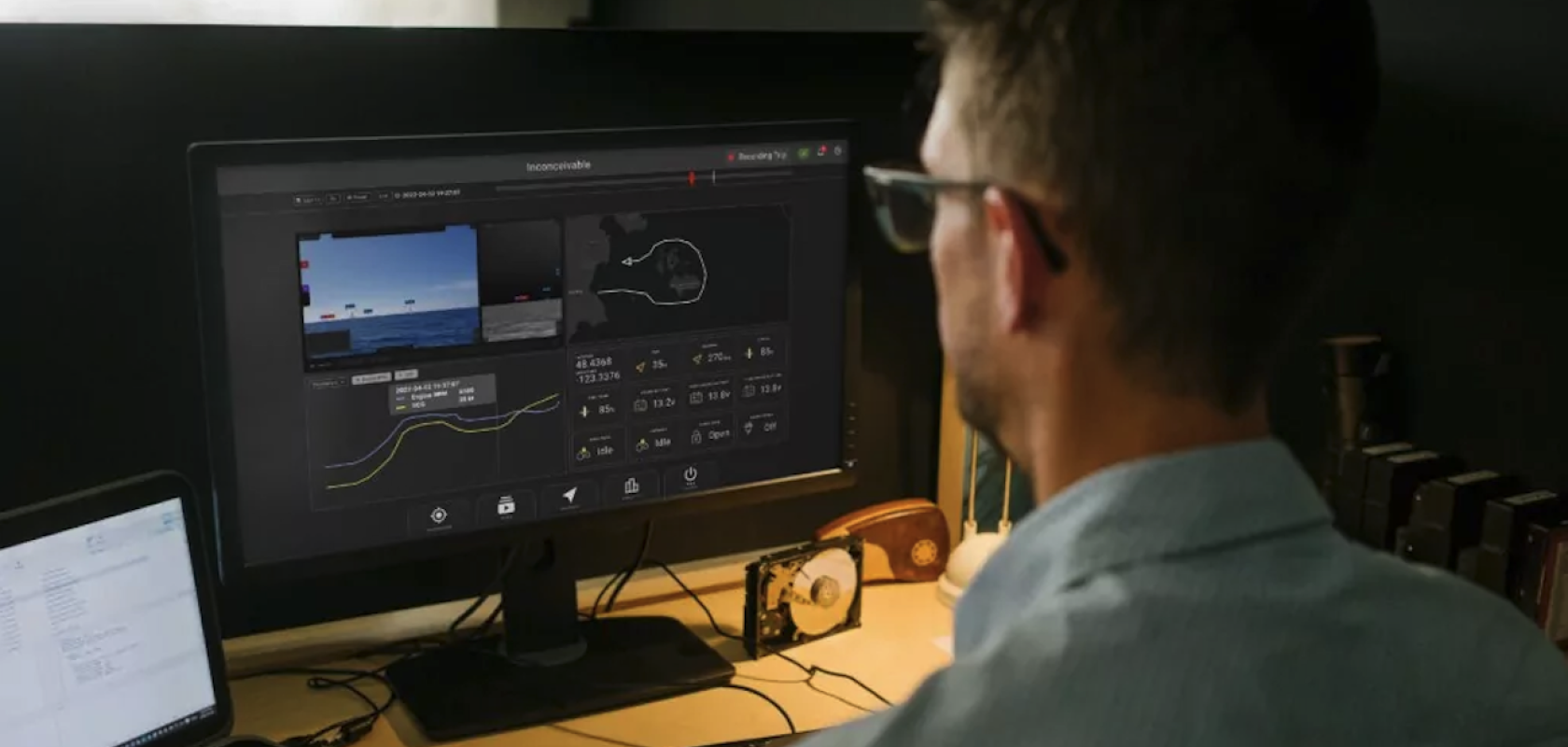Select the navigation arrow icon in bottom bar
This screenshot has height=747, width=1568.
[x=569, y=496]
